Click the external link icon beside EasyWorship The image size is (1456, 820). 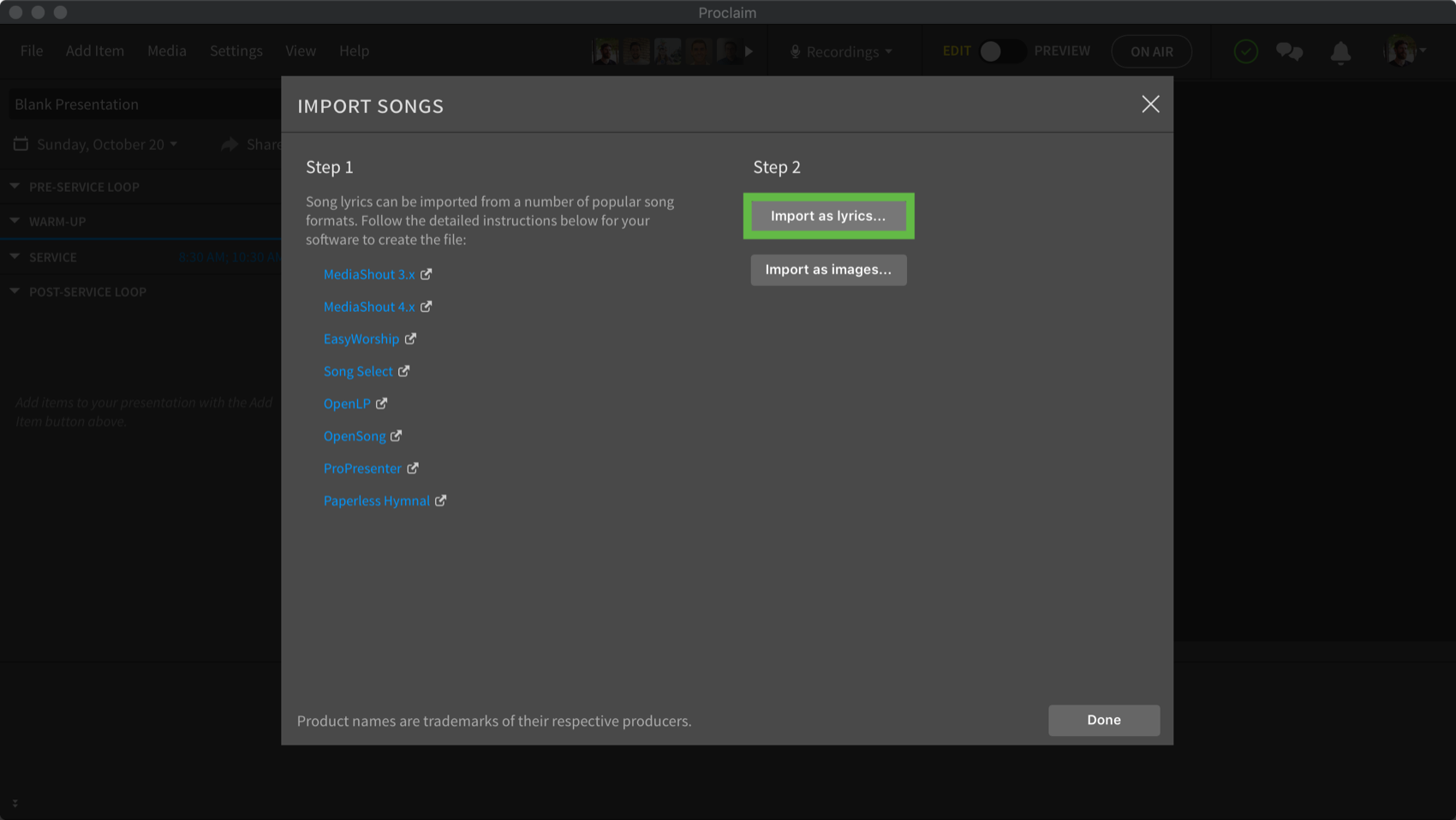click(411, 338)
